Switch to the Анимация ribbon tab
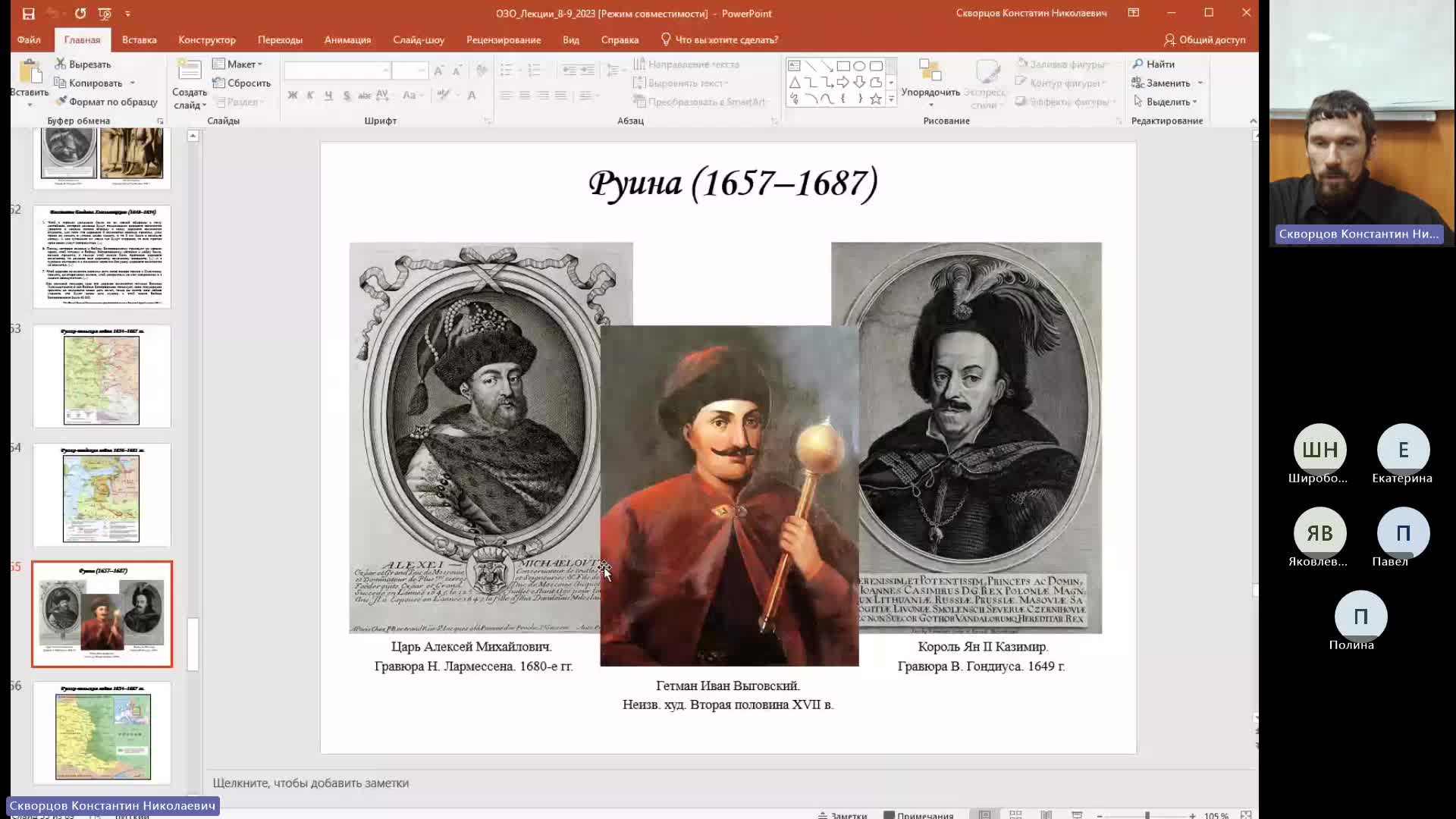Screen dimensions: 1456x819 coord(347,39)
